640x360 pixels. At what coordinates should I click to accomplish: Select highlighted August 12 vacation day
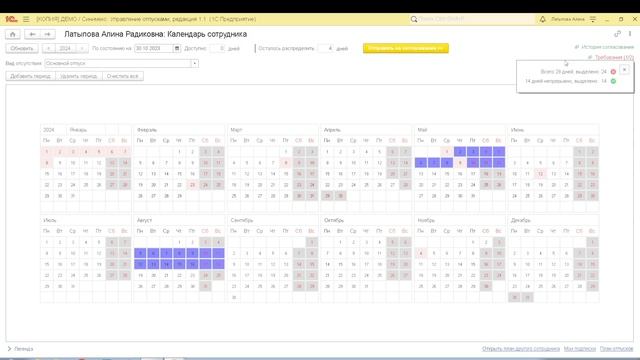(x=140, y=264)
